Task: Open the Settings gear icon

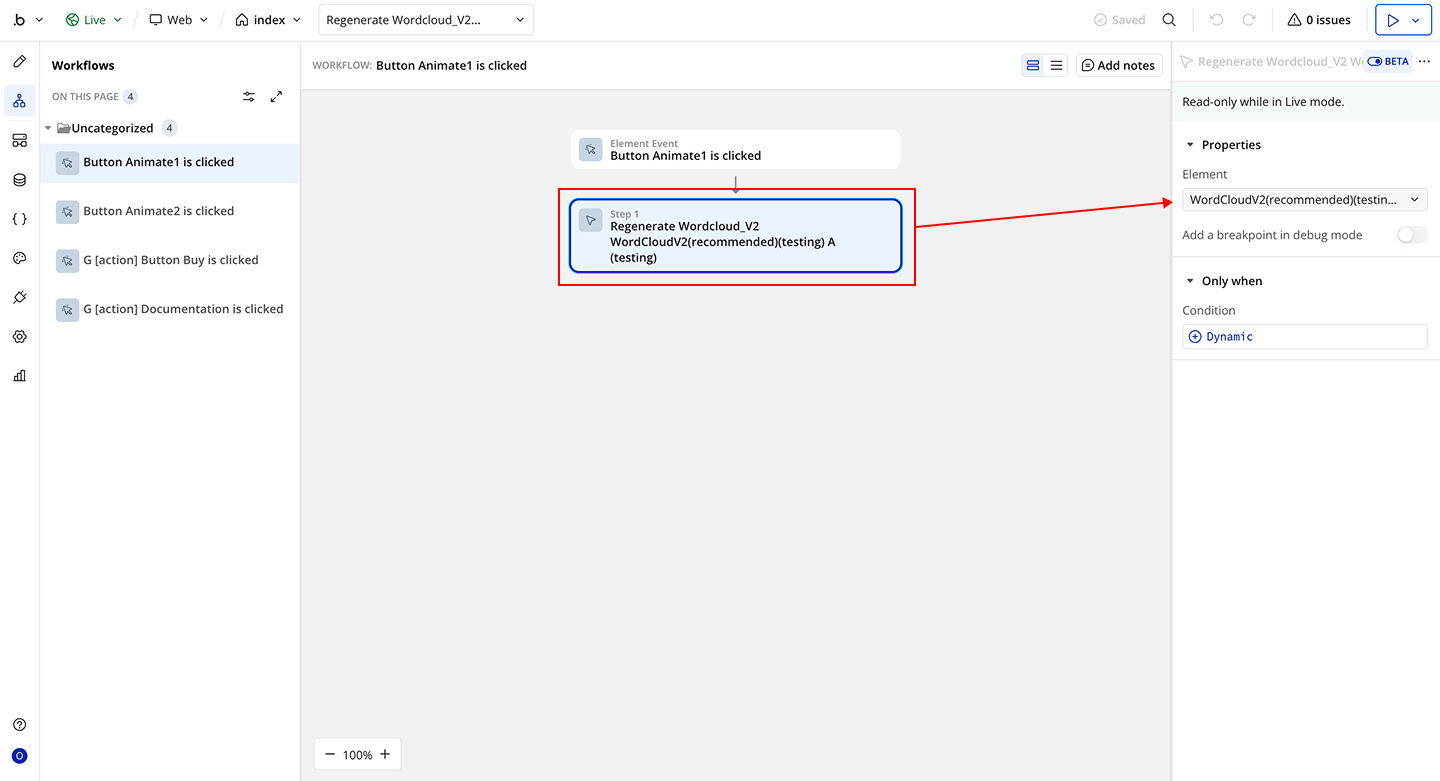Action: click(19, 337)
